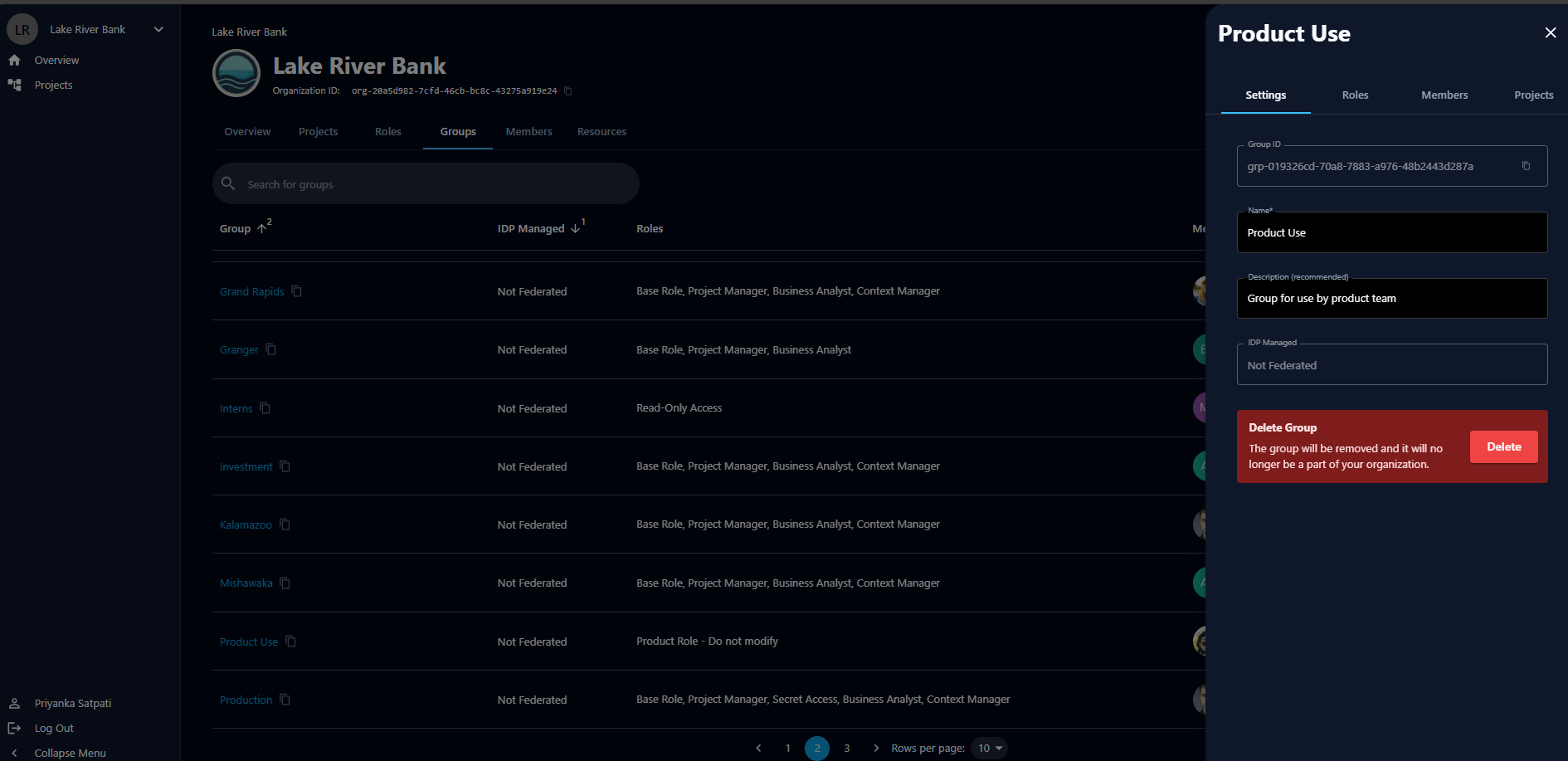Jump to page 3 of groups
1568x761 pixels.
pyautogui.click(x=846, y=748)
